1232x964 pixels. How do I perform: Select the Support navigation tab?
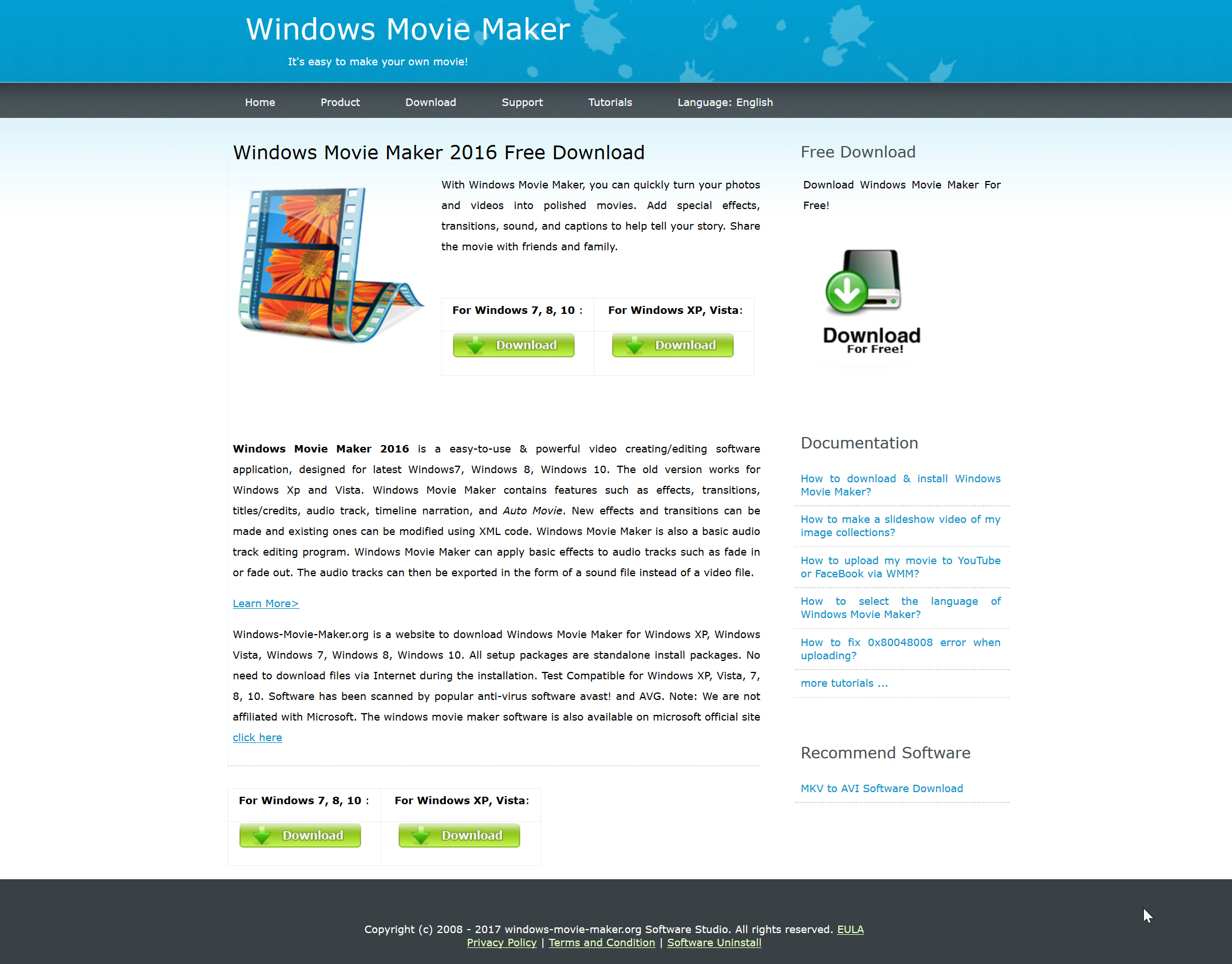[523, 101]
